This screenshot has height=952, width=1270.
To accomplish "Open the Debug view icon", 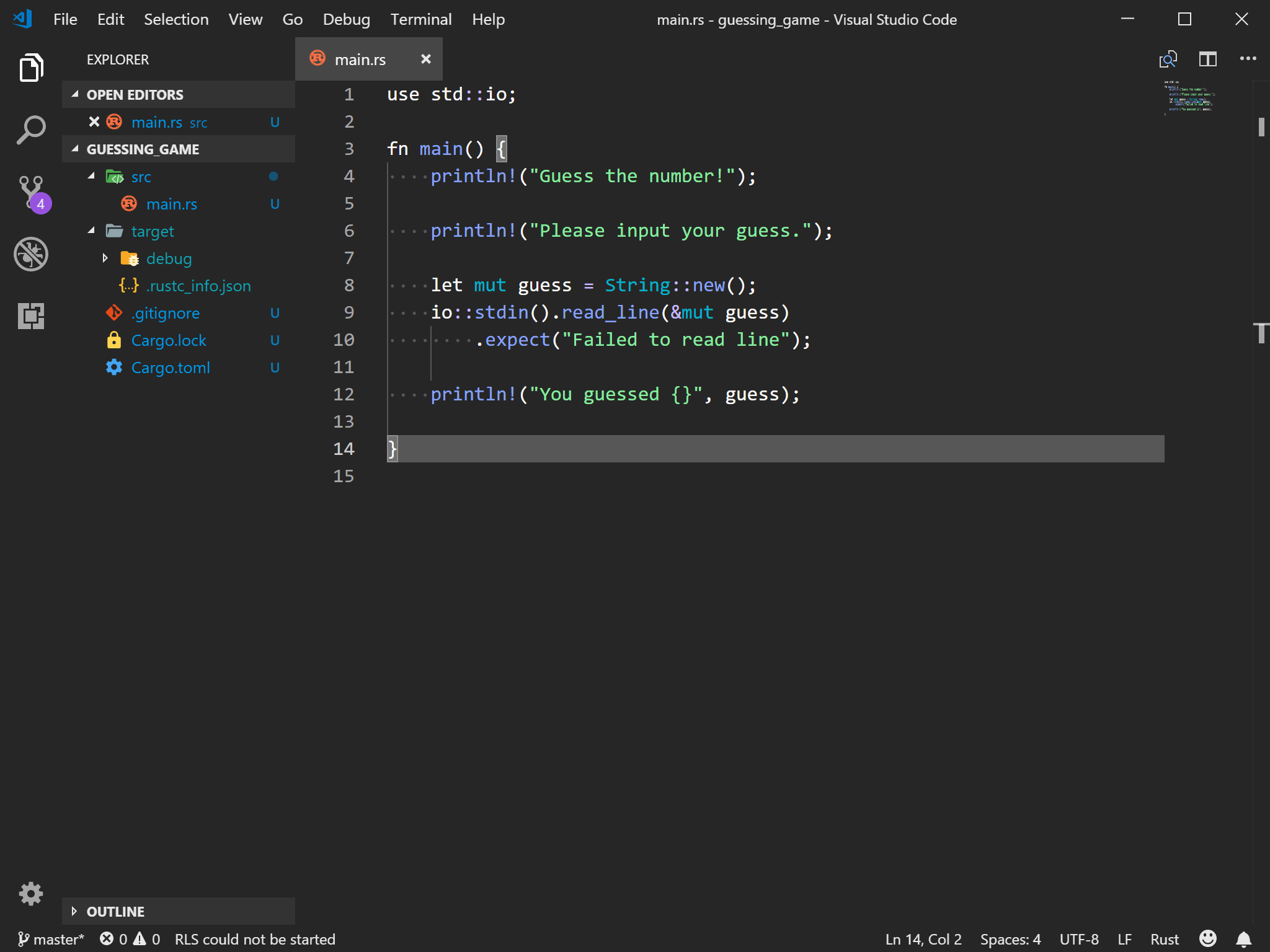I will [x=30, y=254].
